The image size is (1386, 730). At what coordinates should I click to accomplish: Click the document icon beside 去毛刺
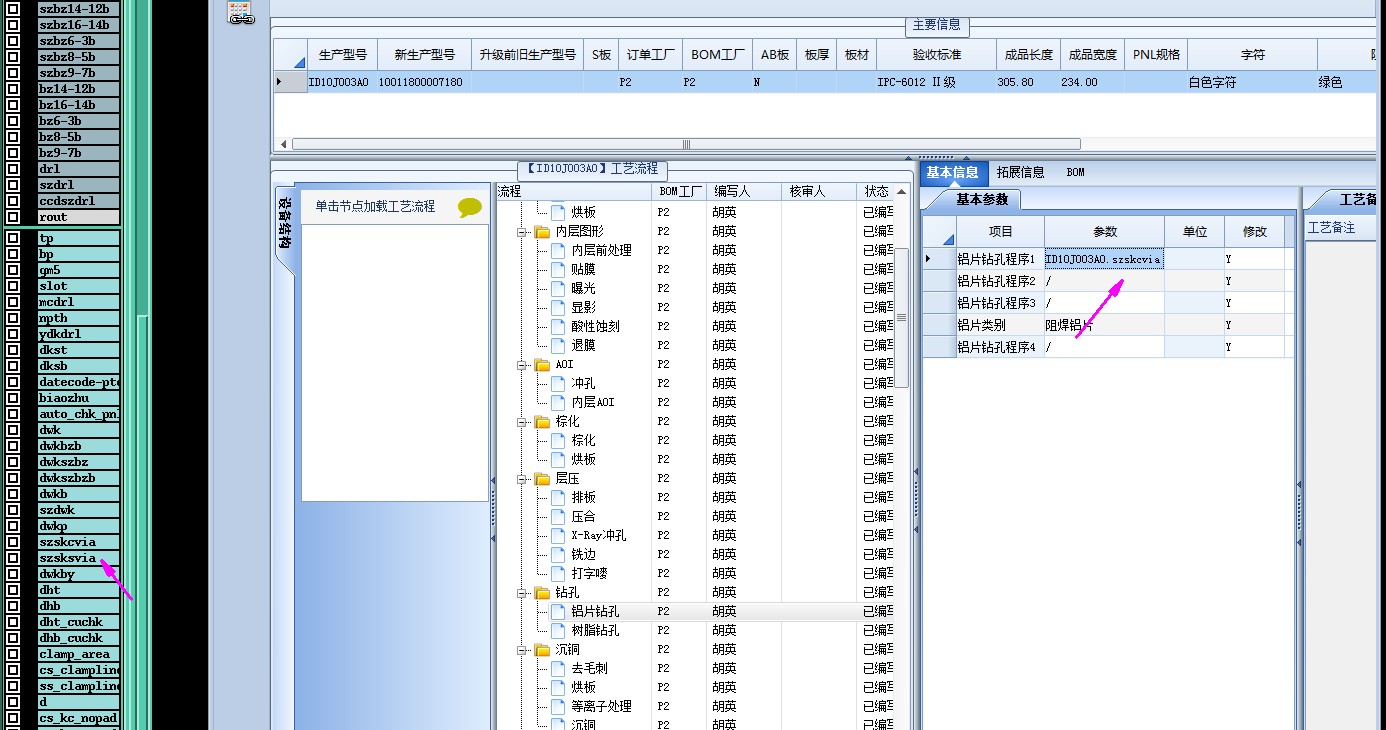tap(558, 668)
